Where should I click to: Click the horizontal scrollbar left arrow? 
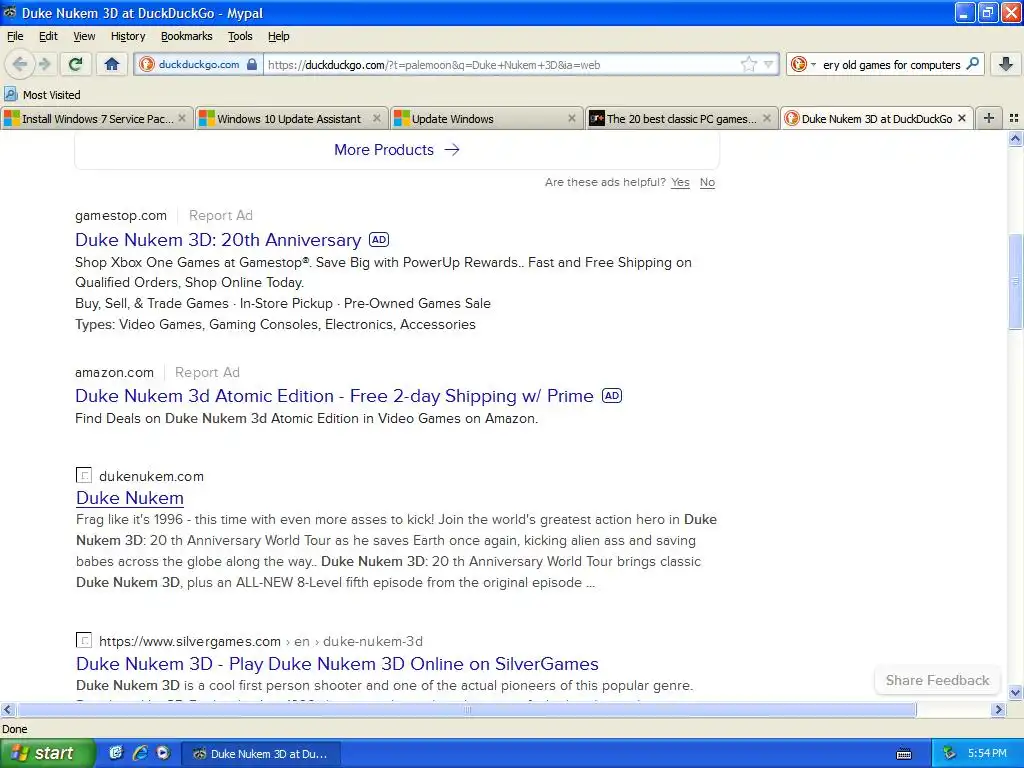(x=7, y=709)
